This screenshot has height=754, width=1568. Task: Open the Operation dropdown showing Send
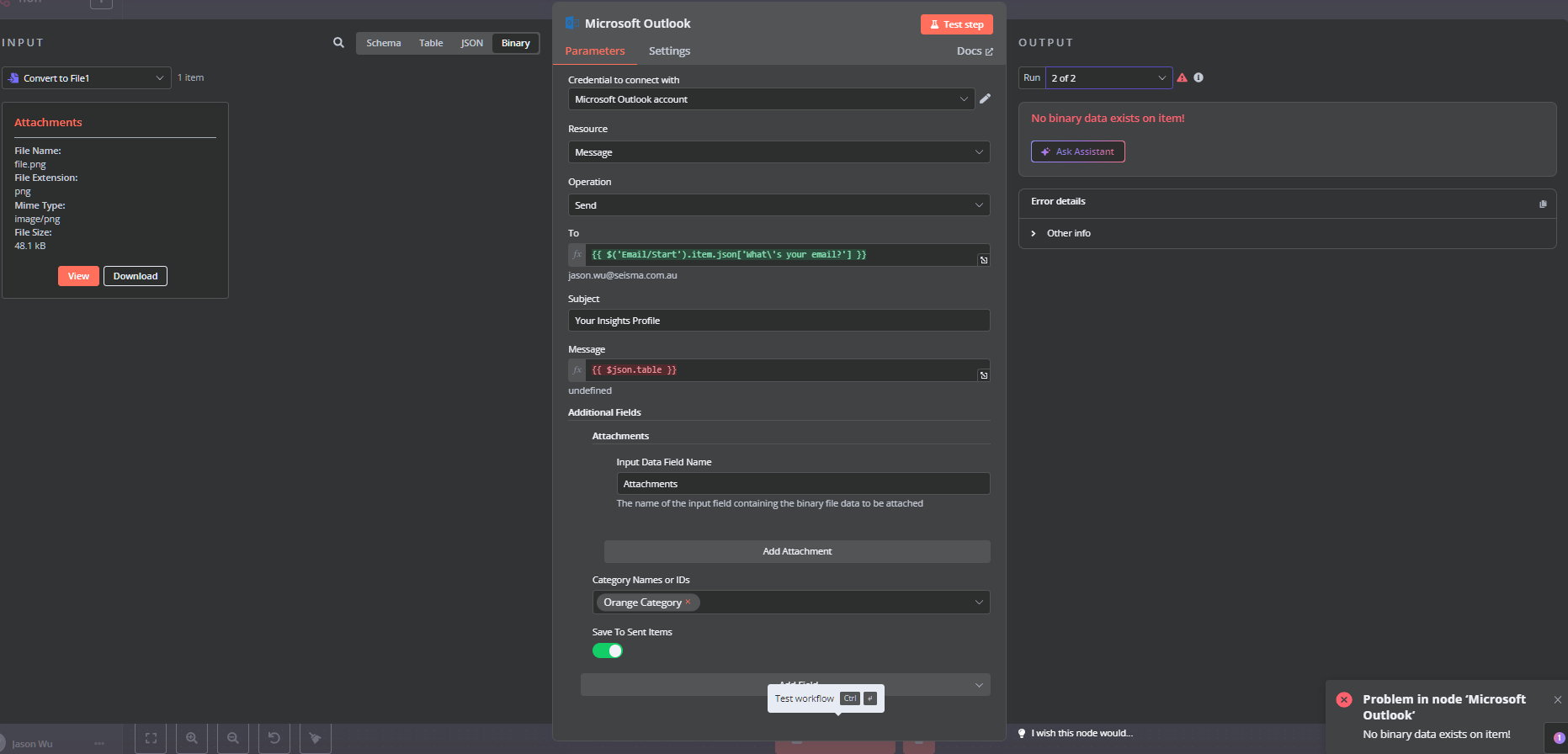click(x=779, y=205)
